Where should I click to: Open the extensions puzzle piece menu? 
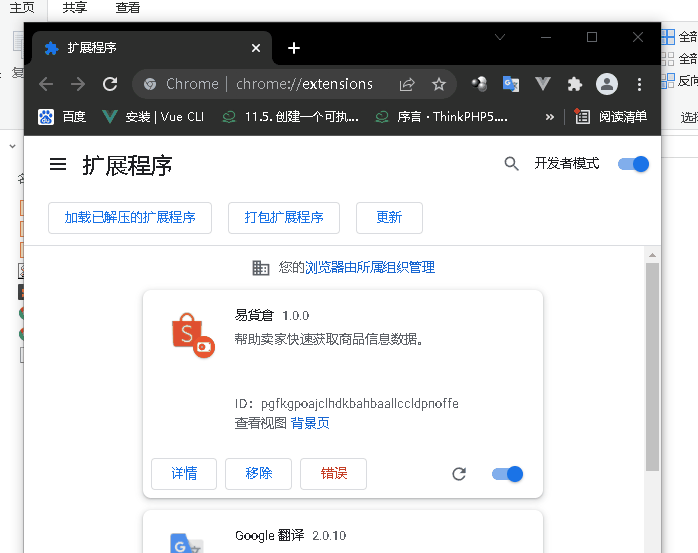click(x=575, y=84)
